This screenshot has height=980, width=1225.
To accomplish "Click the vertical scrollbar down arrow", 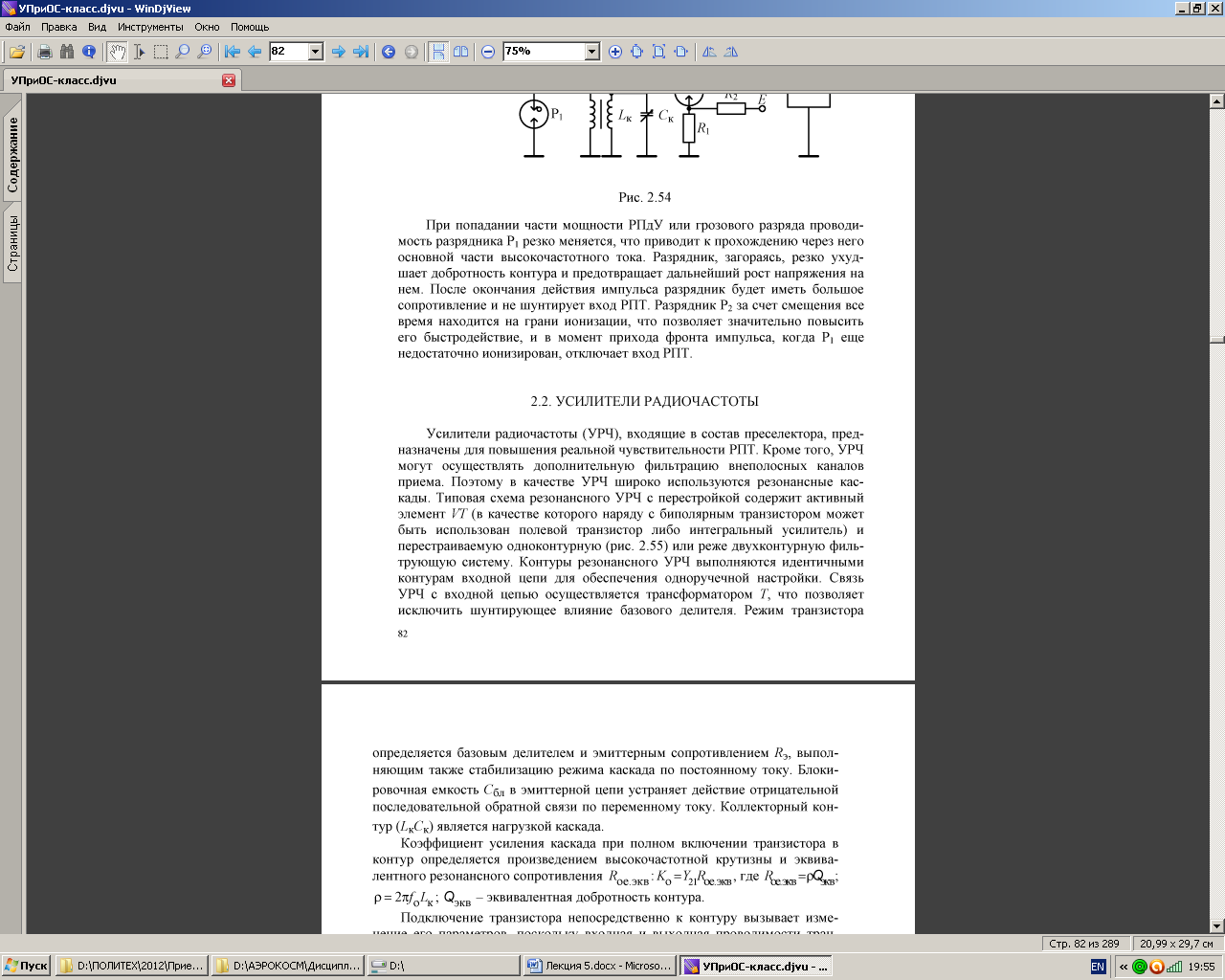I will coord(1217,925).
